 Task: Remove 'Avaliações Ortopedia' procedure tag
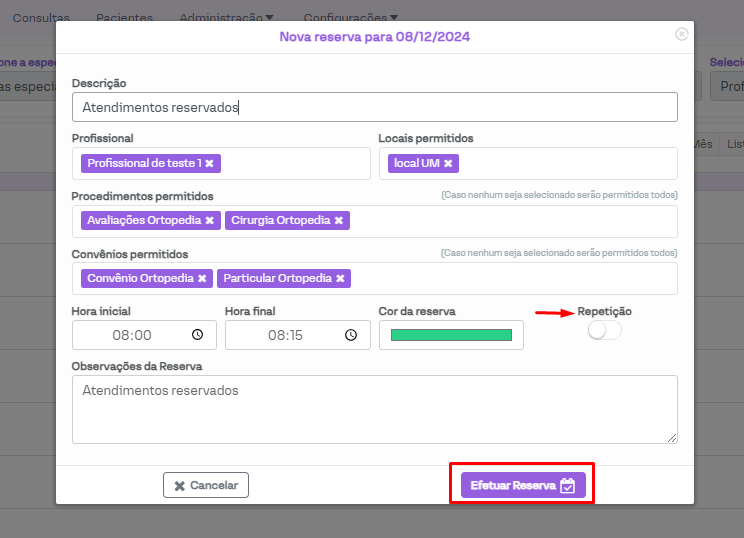[209, 220]
